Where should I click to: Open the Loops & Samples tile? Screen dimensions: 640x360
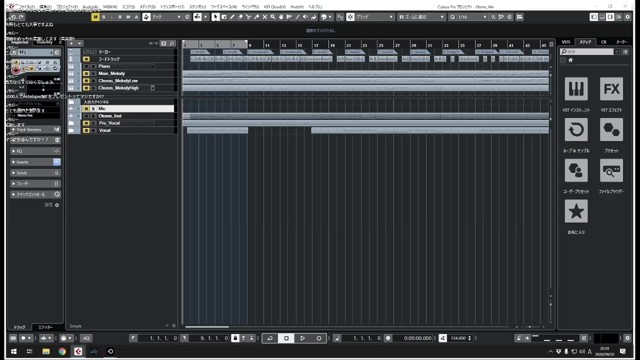click(x=576, y=130)
